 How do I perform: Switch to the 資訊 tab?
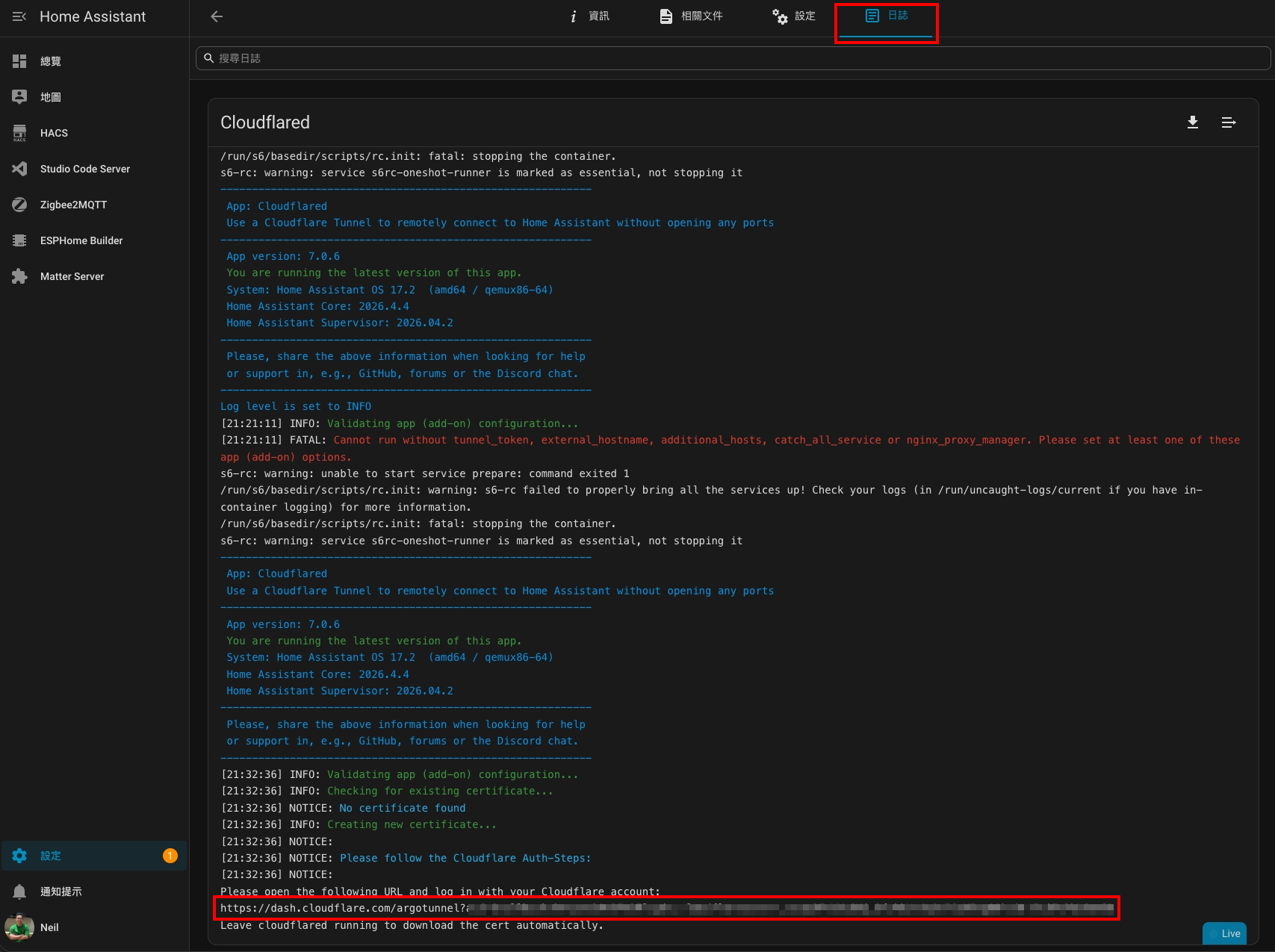pos(589,16)
